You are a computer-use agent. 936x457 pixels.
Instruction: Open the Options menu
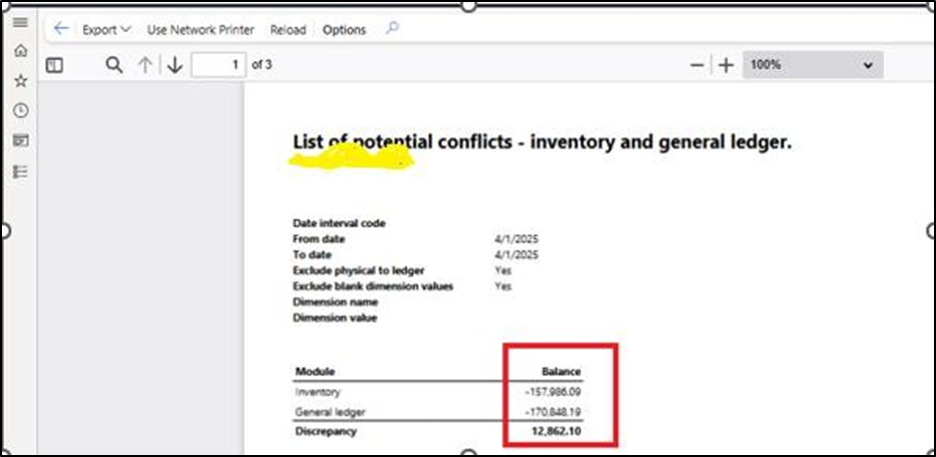tap(344, 30)
